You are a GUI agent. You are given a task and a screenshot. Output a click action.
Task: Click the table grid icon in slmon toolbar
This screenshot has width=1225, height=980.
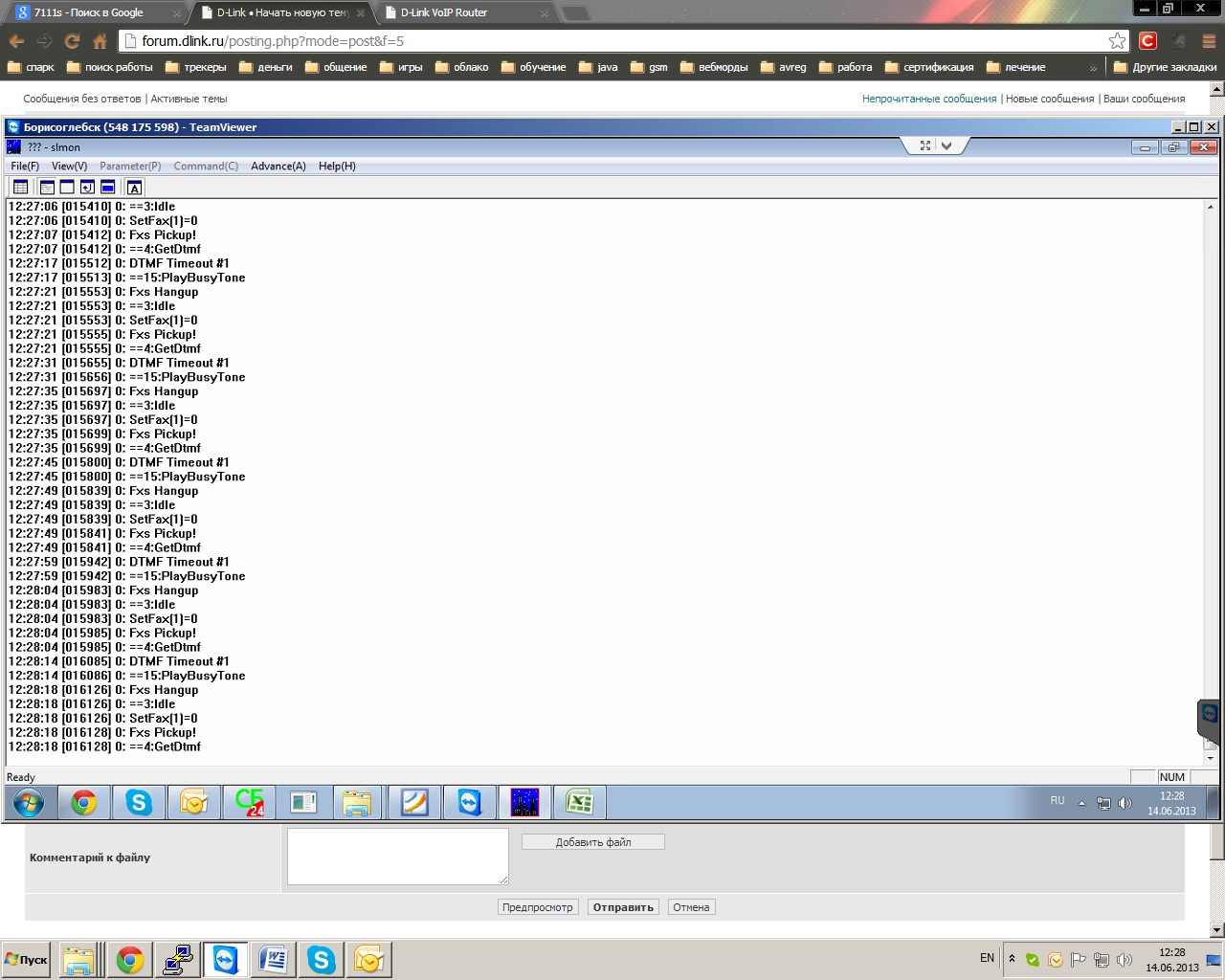20,187
